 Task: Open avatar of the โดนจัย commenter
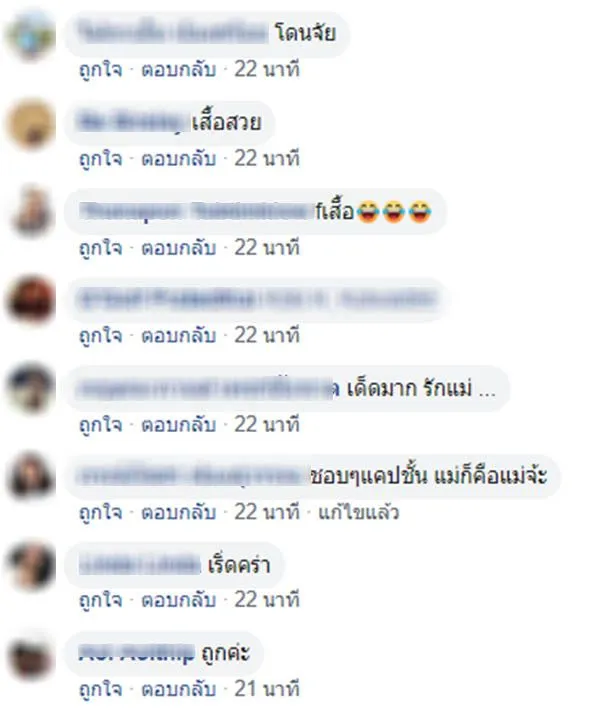[31, 35]
